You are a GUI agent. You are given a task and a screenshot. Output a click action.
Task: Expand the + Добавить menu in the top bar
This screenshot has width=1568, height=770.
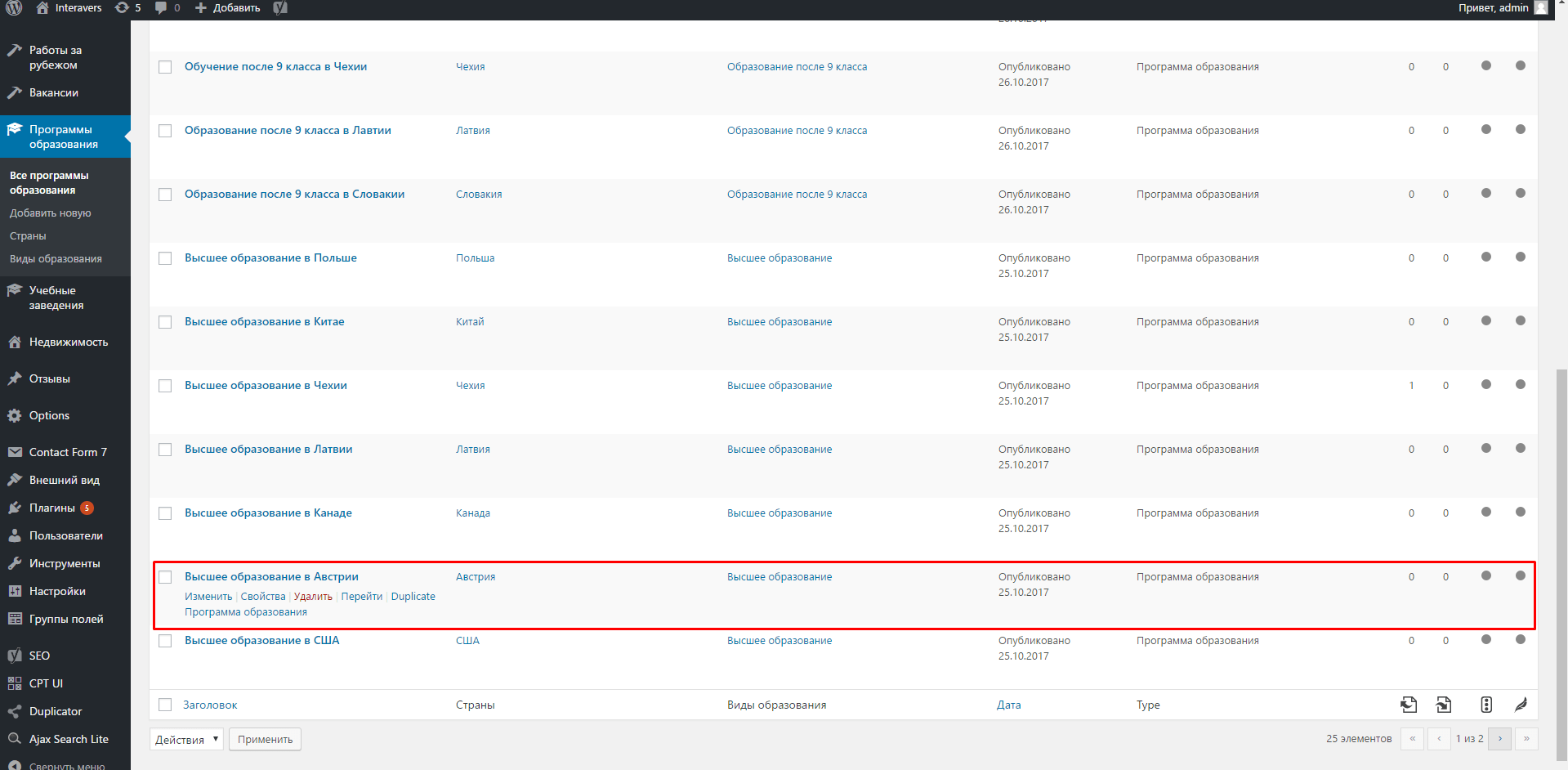227,7
